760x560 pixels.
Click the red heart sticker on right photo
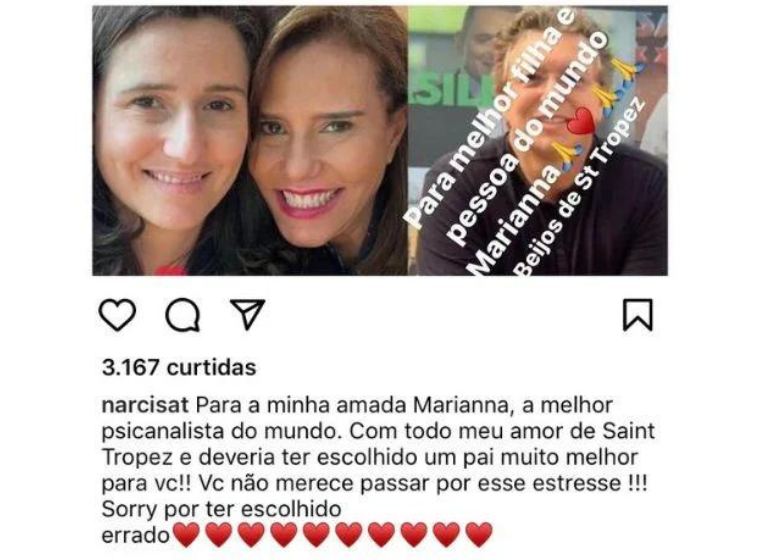coord(581,121)
